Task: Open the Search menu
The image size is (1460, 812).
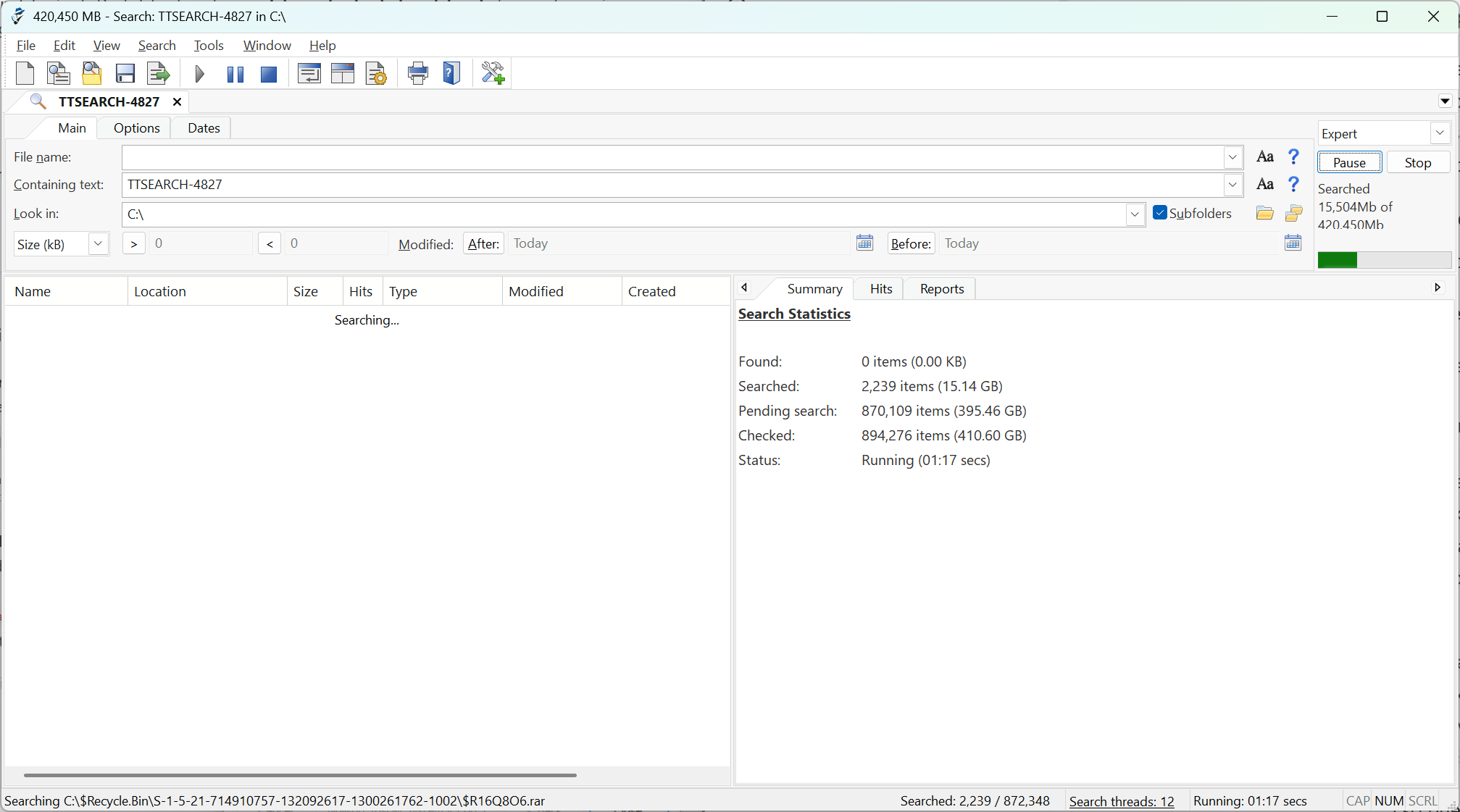Action: (x=157, y=45)
